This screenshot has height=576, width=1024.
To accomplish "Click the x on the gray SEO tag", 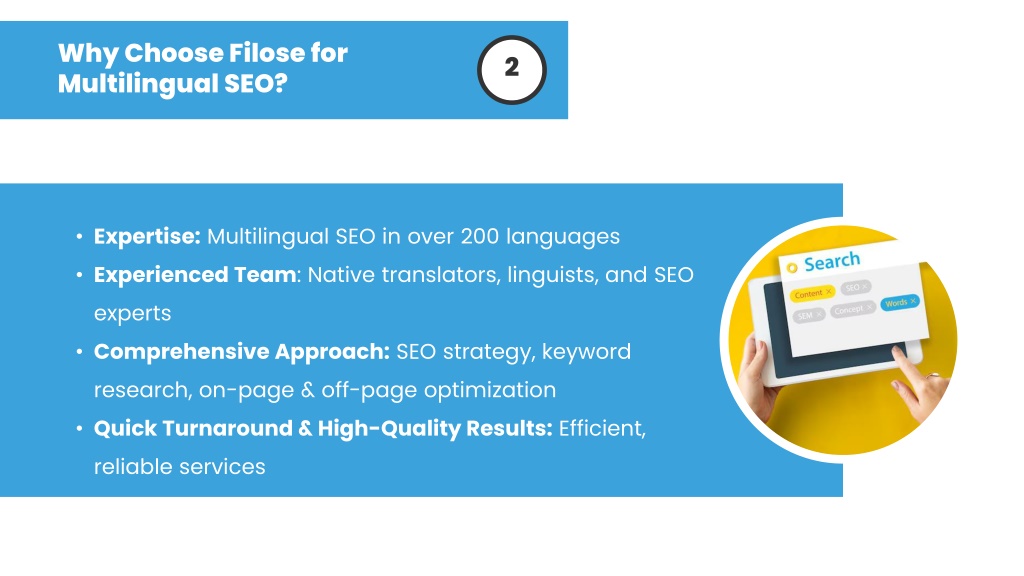I will [865, 287].
